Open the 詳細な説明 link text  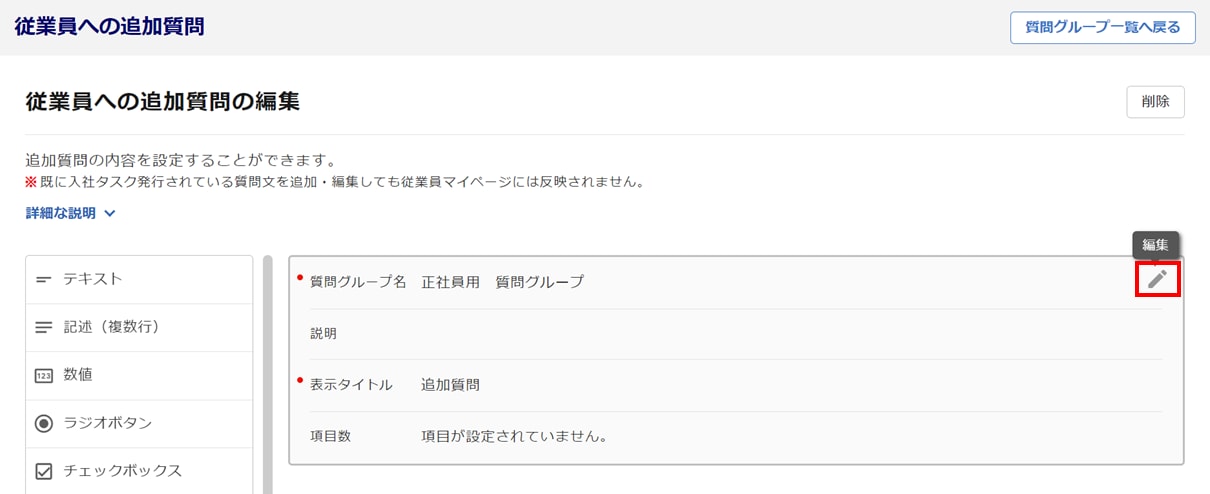[60, 213]
